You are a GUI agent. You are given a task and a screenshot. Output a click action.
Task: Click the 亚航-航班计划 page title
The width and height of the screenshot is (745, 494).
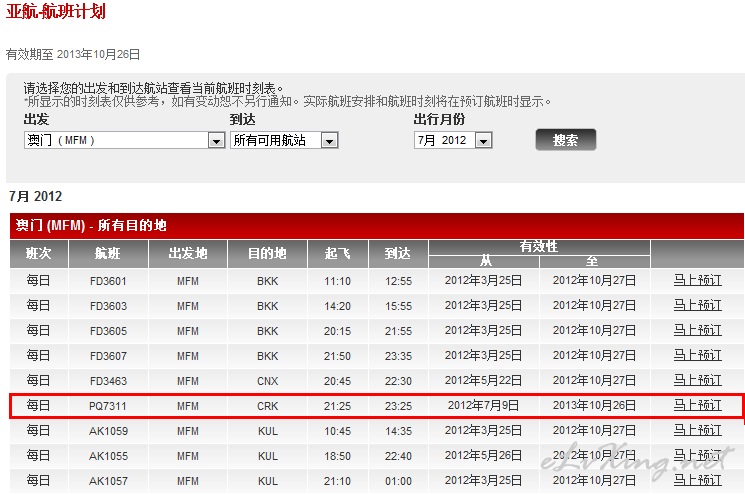(x=56, y=11)
